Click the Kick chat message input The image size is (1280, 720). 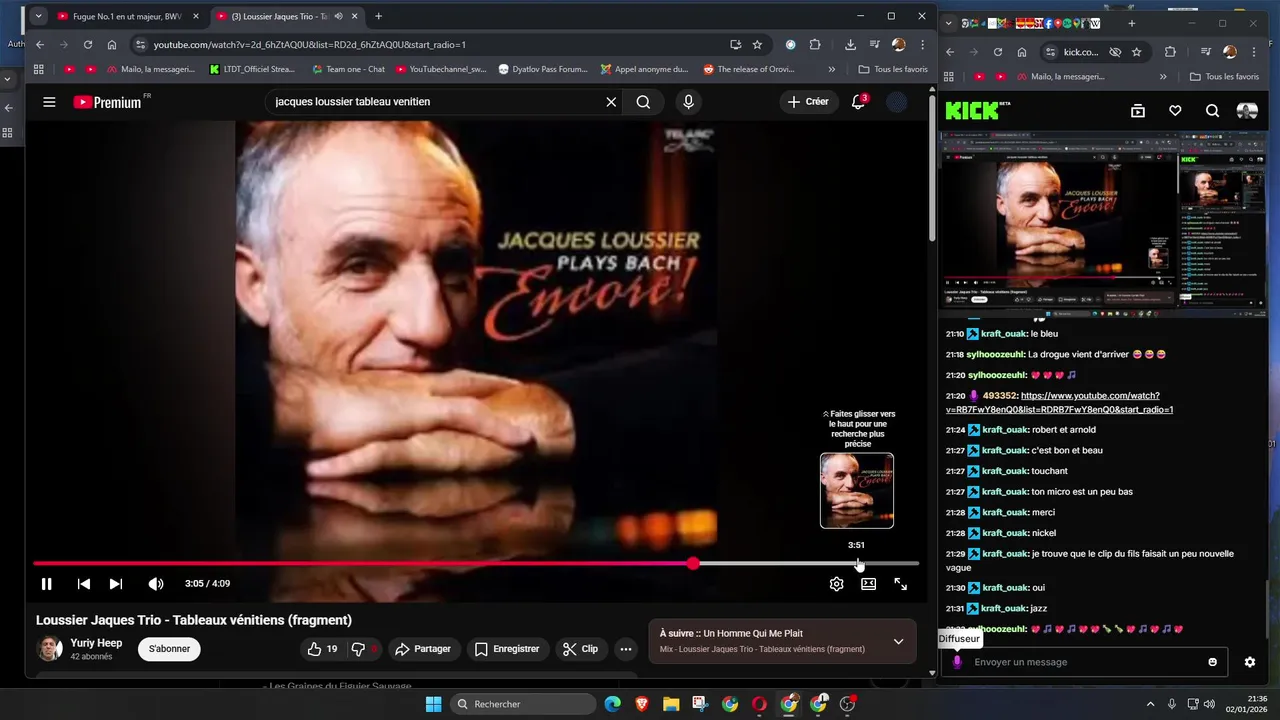1084,662
